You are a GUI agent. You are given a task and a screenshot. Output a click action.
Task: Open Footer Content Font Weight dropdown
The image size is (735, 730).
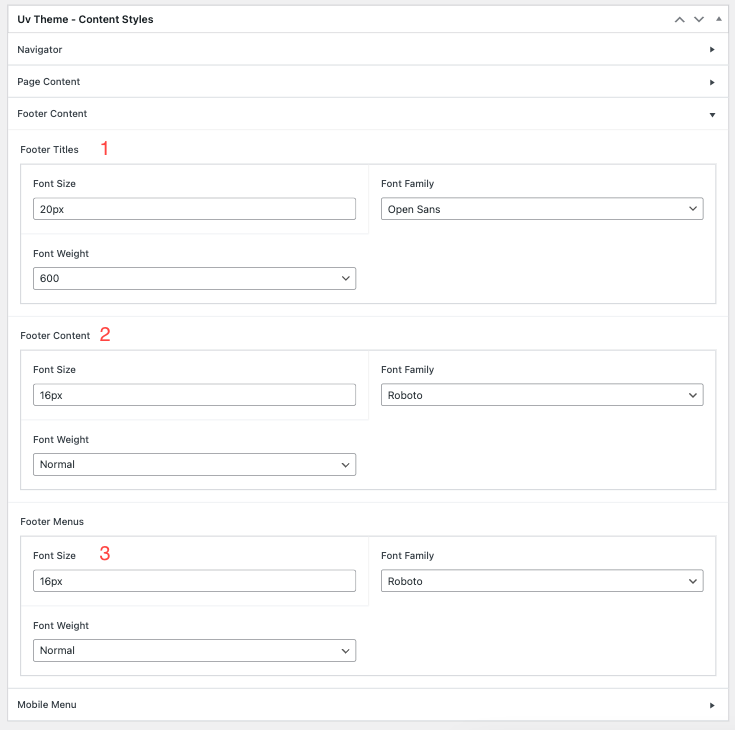(x=194, y=465)
